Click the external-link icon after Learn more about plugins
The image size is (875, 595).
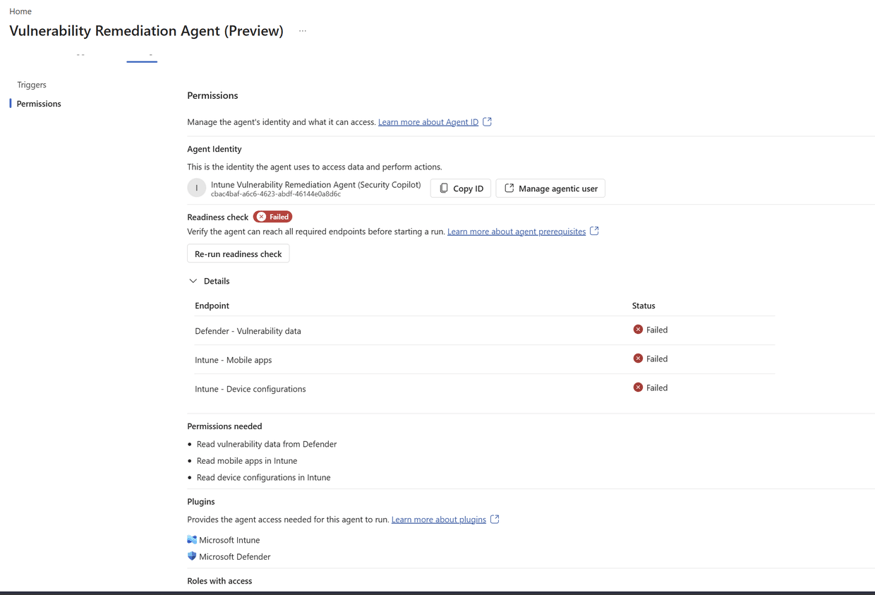click(494, 519)
